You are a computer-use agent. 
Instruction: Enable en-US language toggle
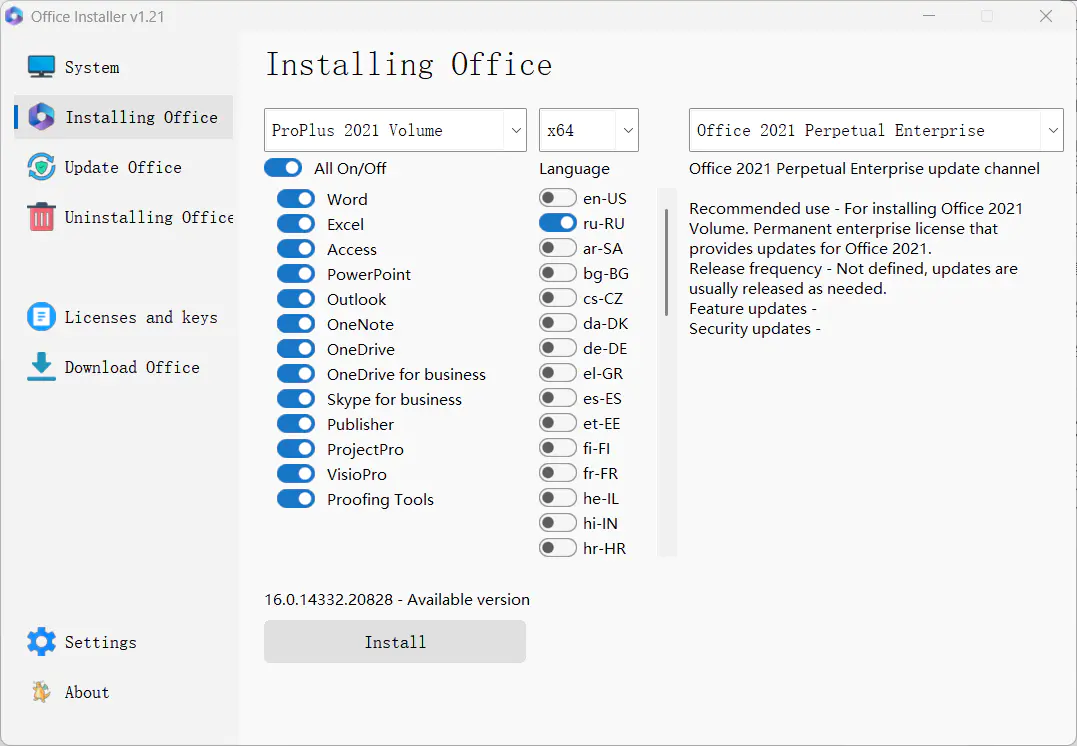pos(558,198)
